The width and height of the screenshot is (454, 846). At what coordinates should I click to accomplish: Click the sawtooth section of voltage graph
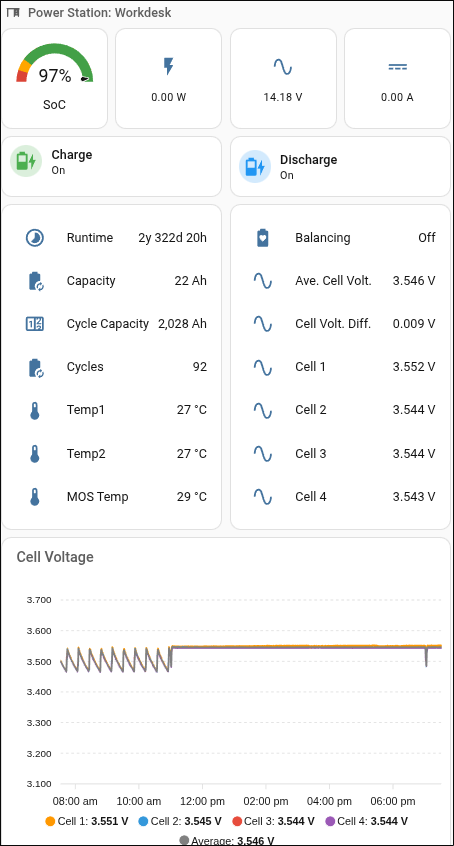[115, 659]
